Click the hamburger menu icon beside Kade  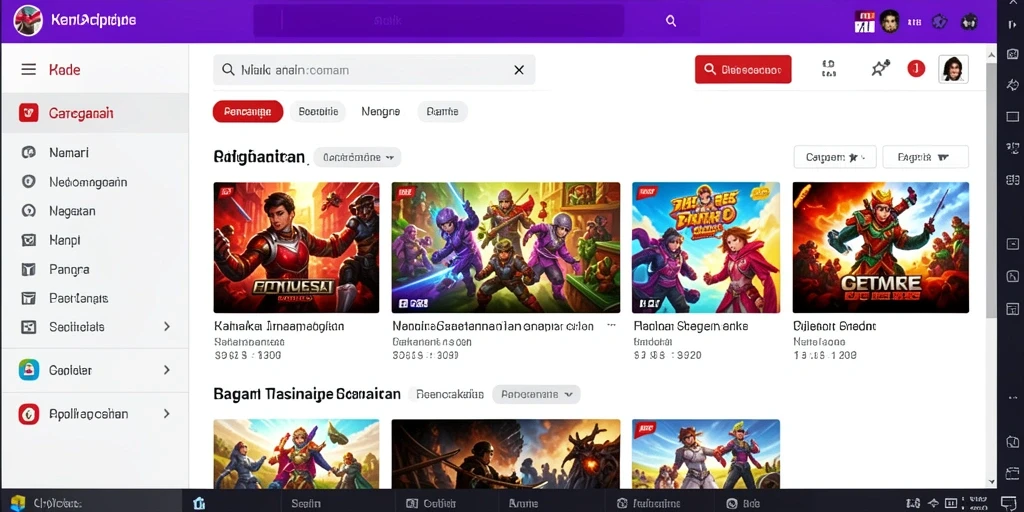(29, 69)
